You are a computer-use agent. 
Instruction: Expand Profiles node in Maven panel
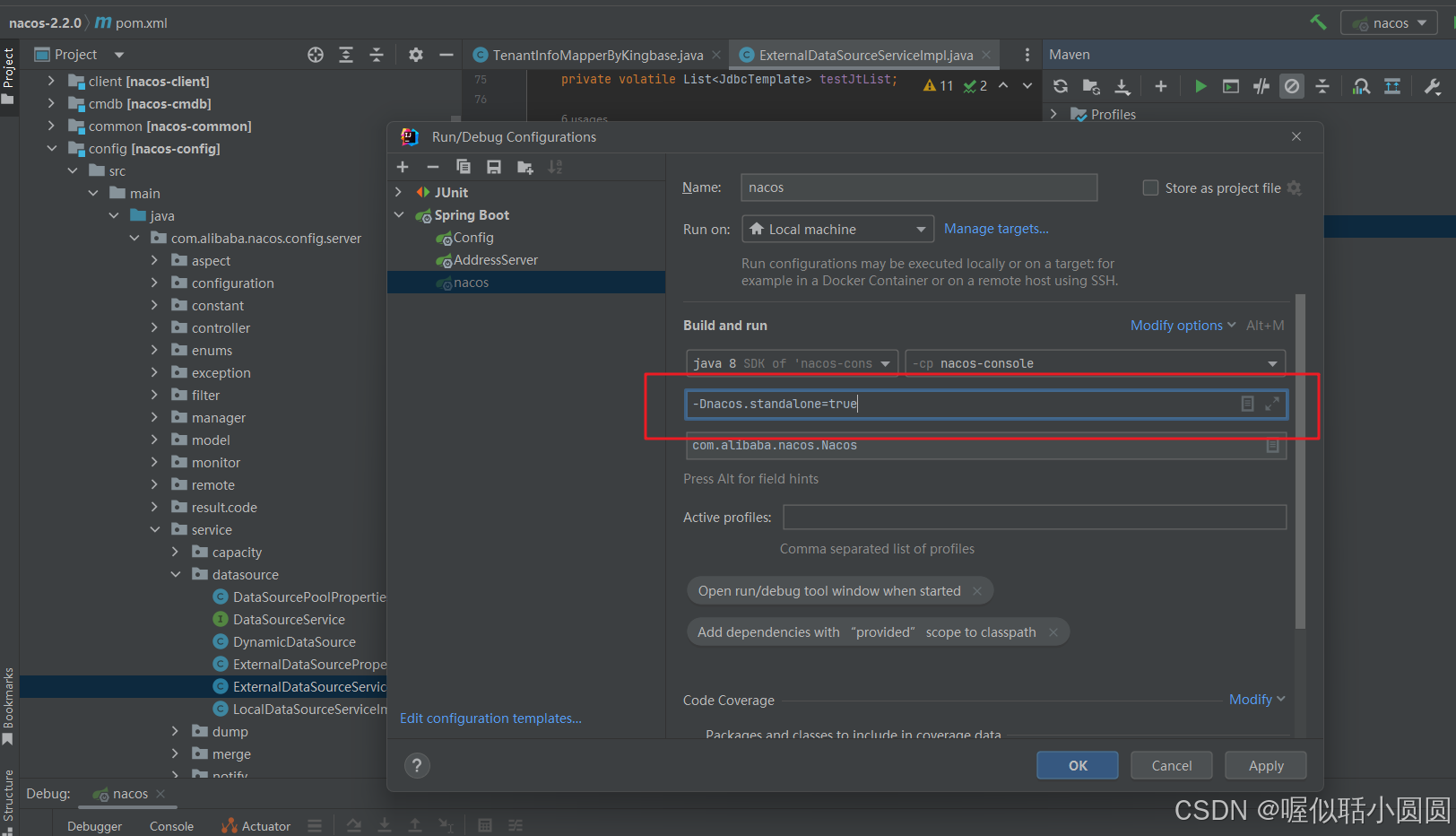point(1053,114)
